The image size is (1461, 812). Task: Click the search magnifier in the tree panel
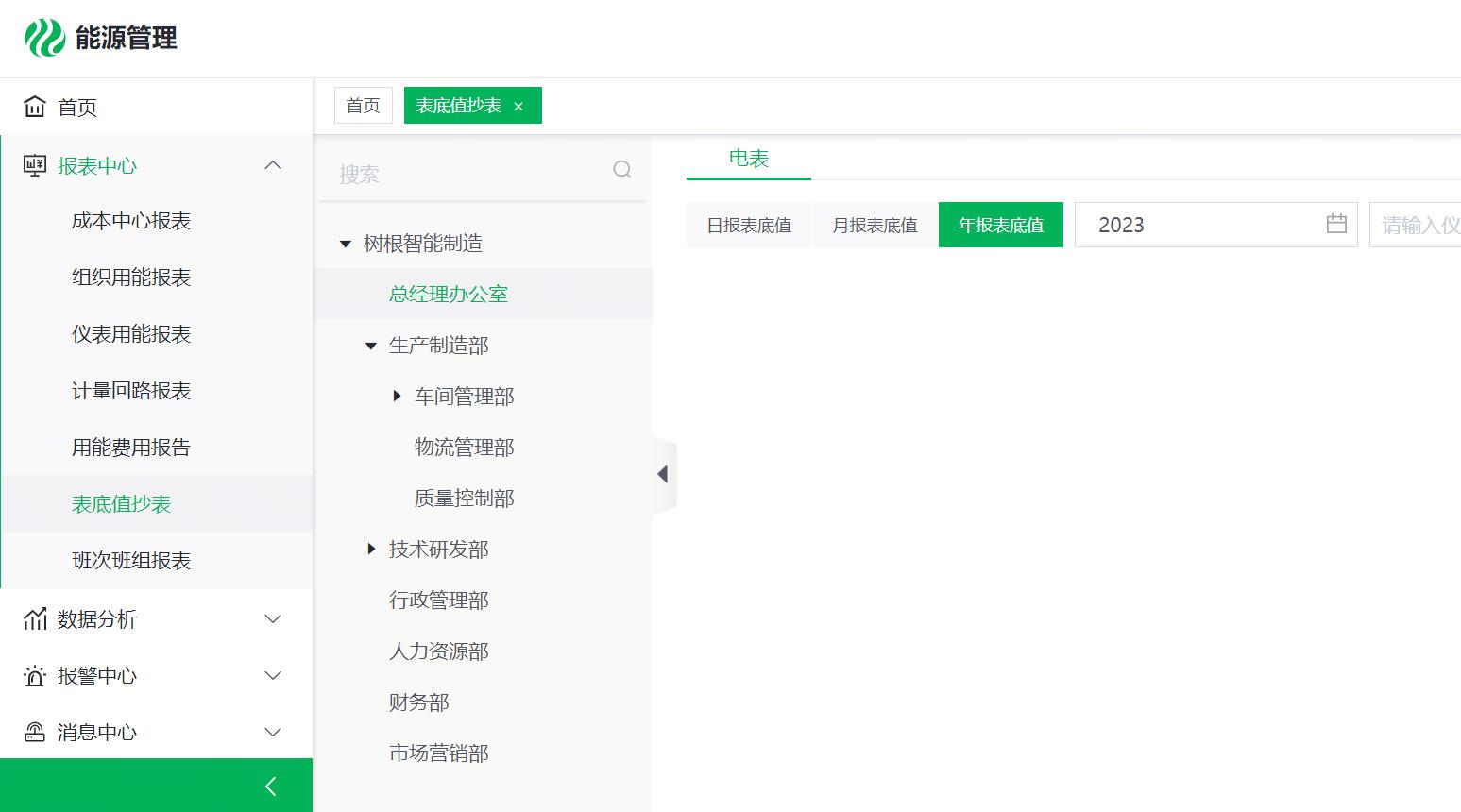click(620, 169)
